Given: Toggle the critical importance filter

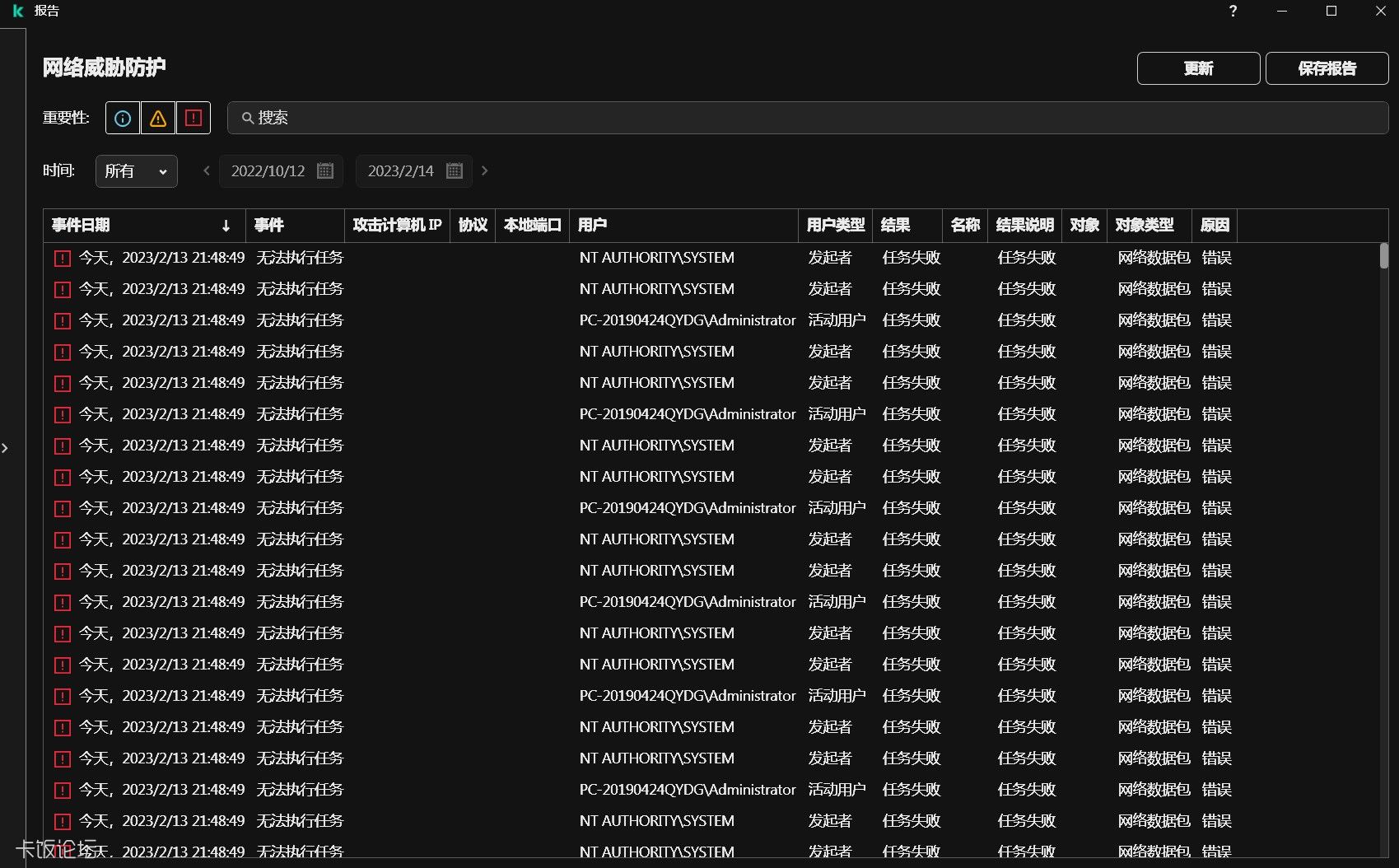Looking at the screenshot, I should [x=194, y=118].
